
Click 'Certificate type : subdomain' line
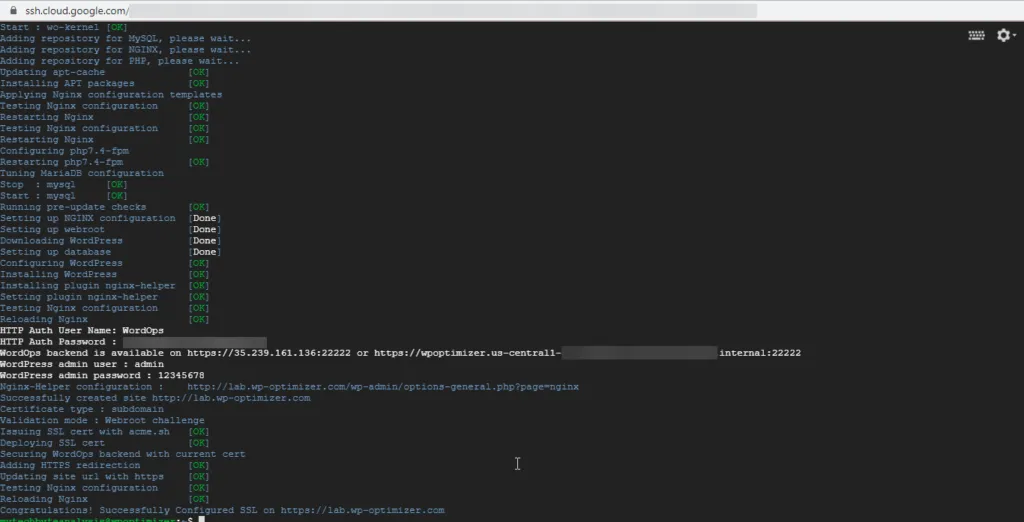pos(82,410)
